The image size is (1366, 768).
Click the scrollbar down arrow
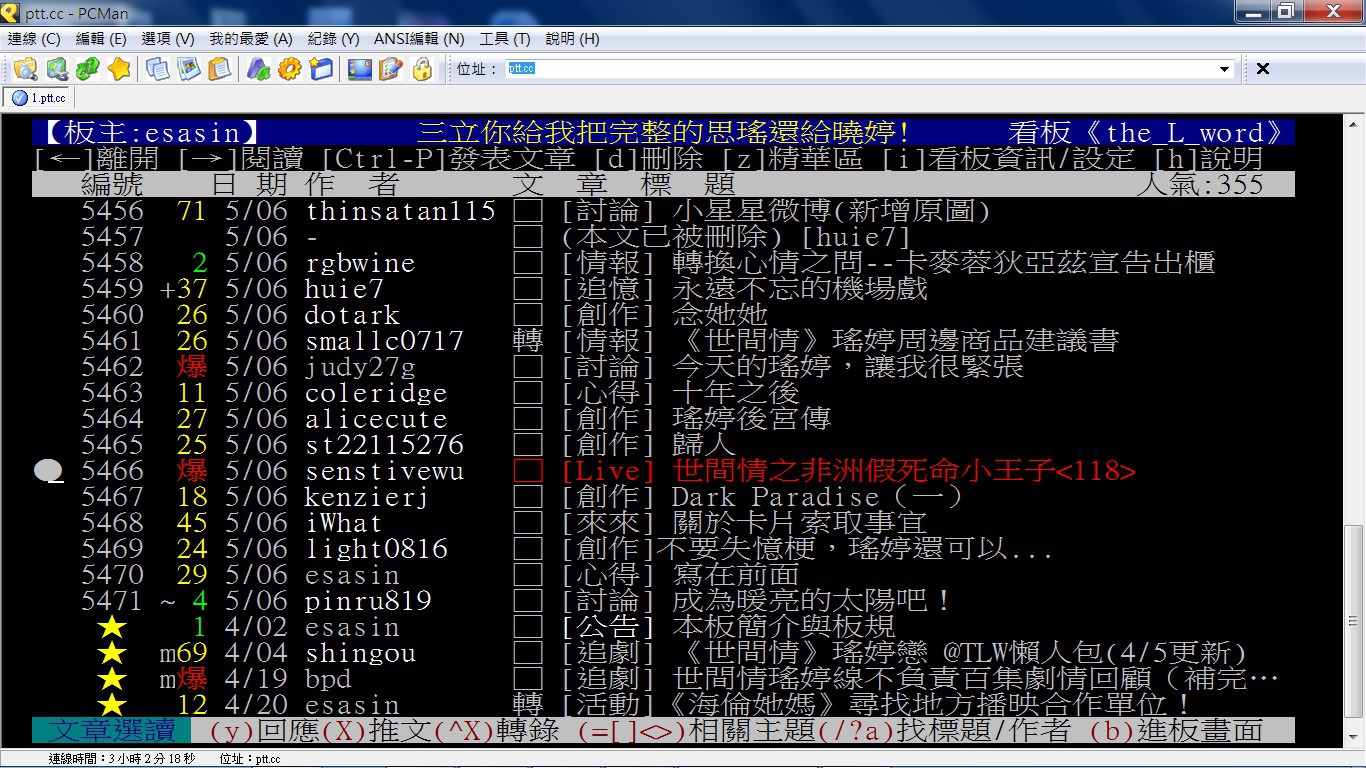pyautogui.click(x=1355, y=737)
